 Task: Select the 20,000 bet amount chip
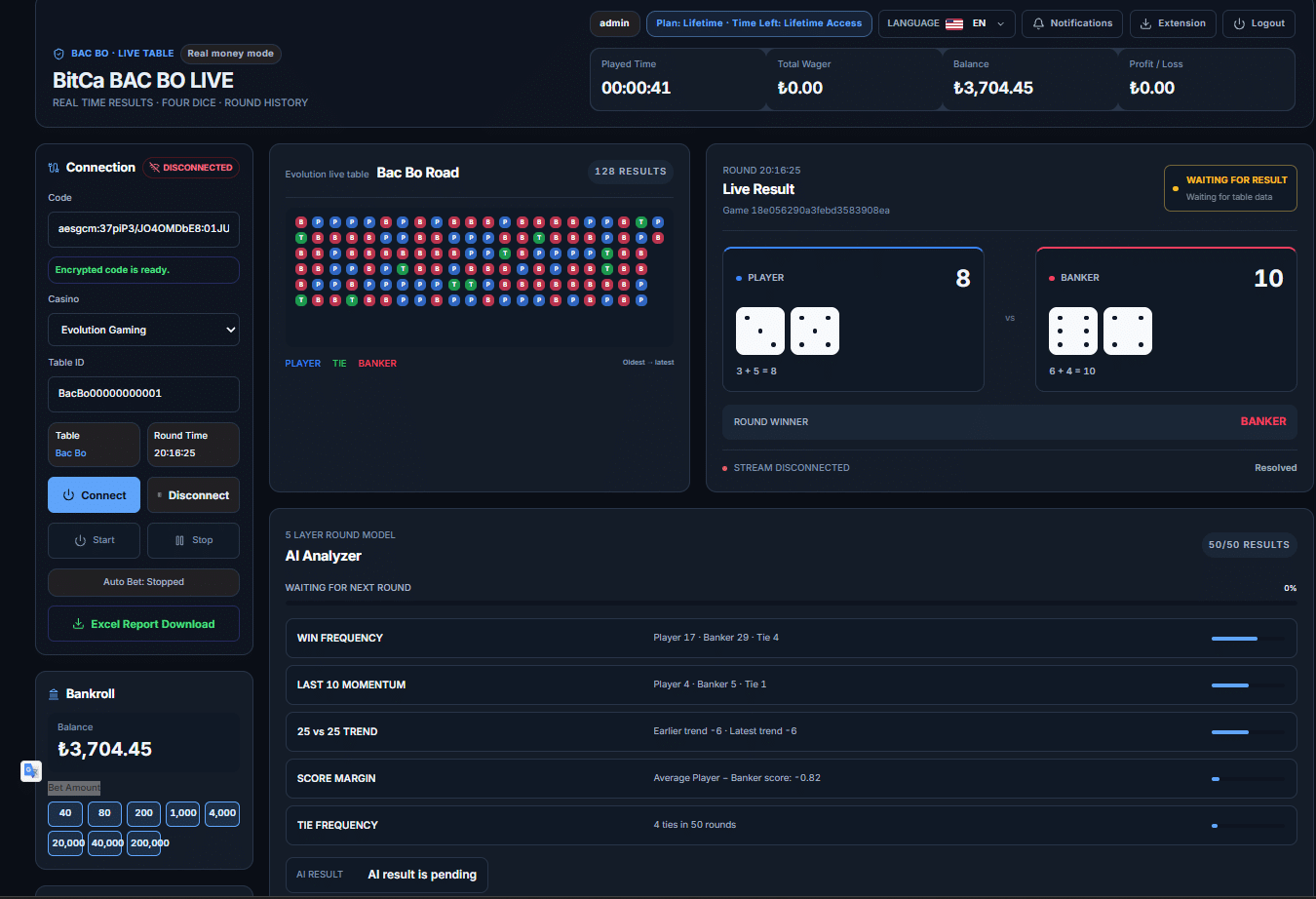[65, 843]
